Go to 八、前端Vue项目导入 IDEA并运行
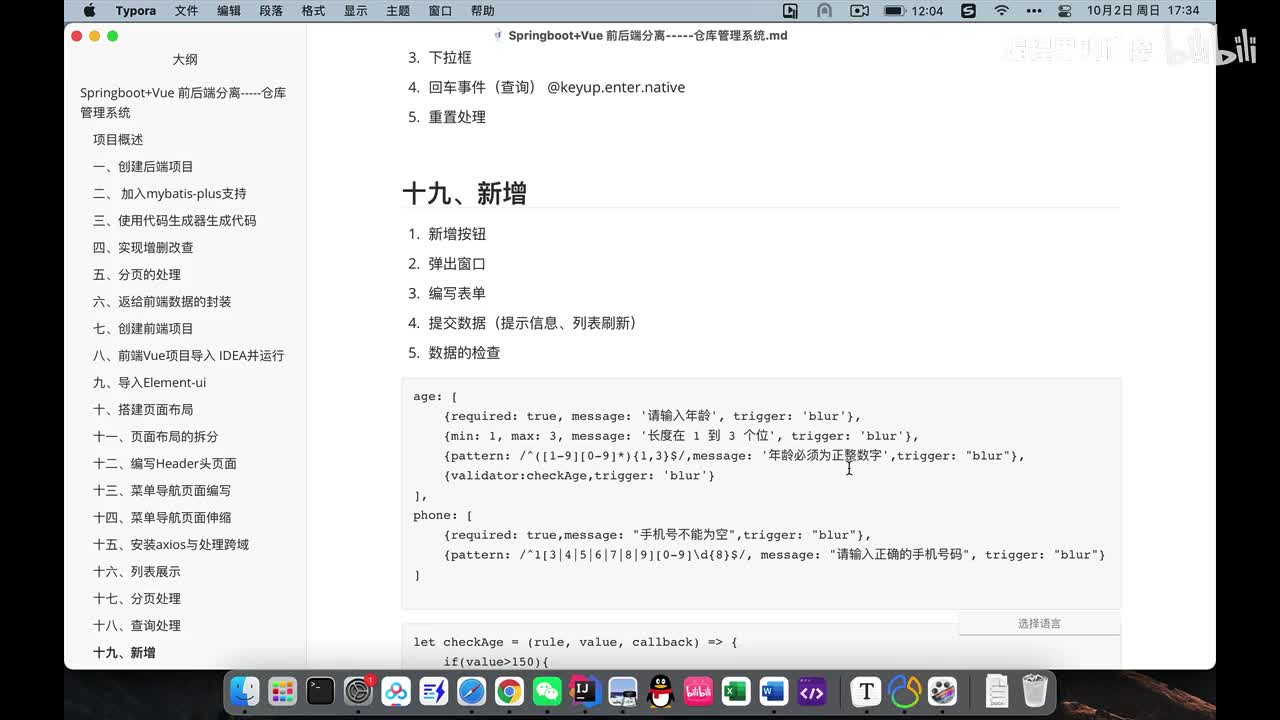Image resolution: width=1280 pixels, height=720 pixels. click(189, 355)
